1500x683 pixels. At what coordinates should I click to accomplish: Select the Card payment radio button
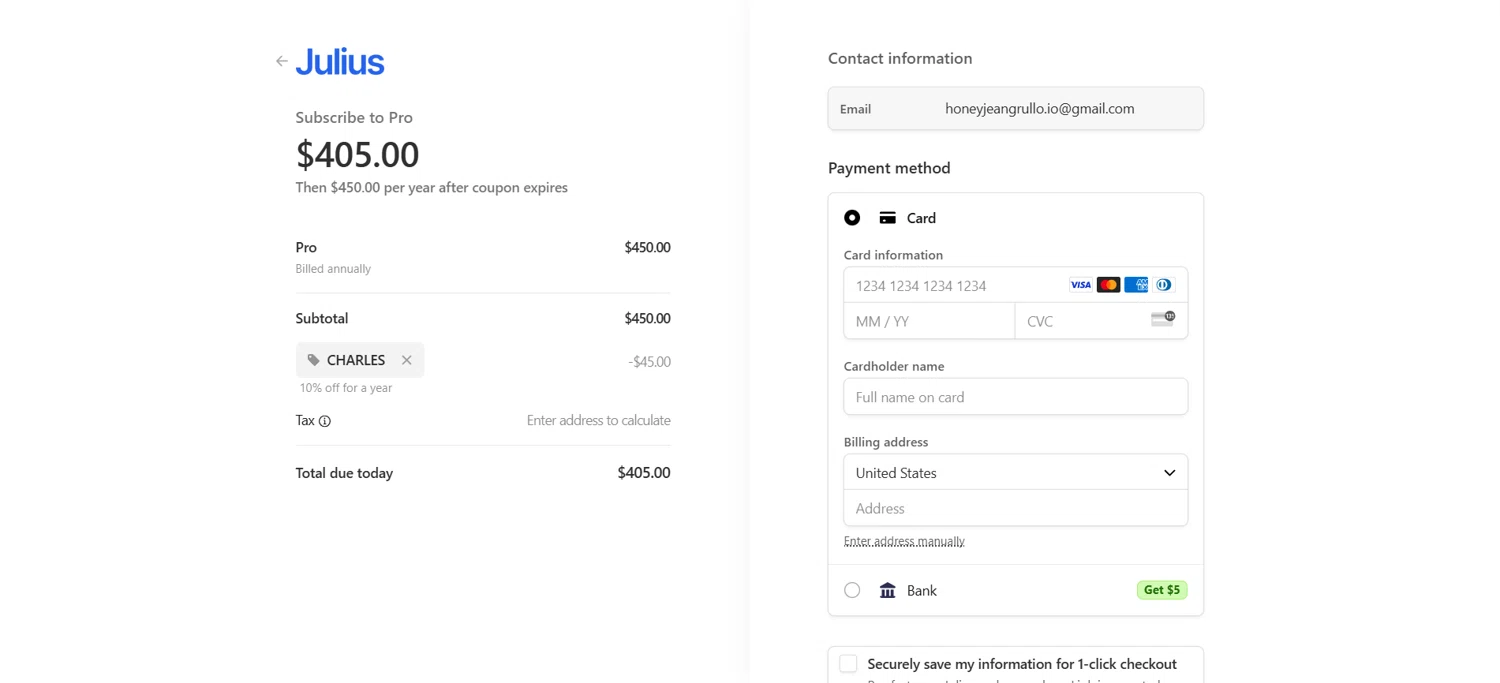[852, 218]
